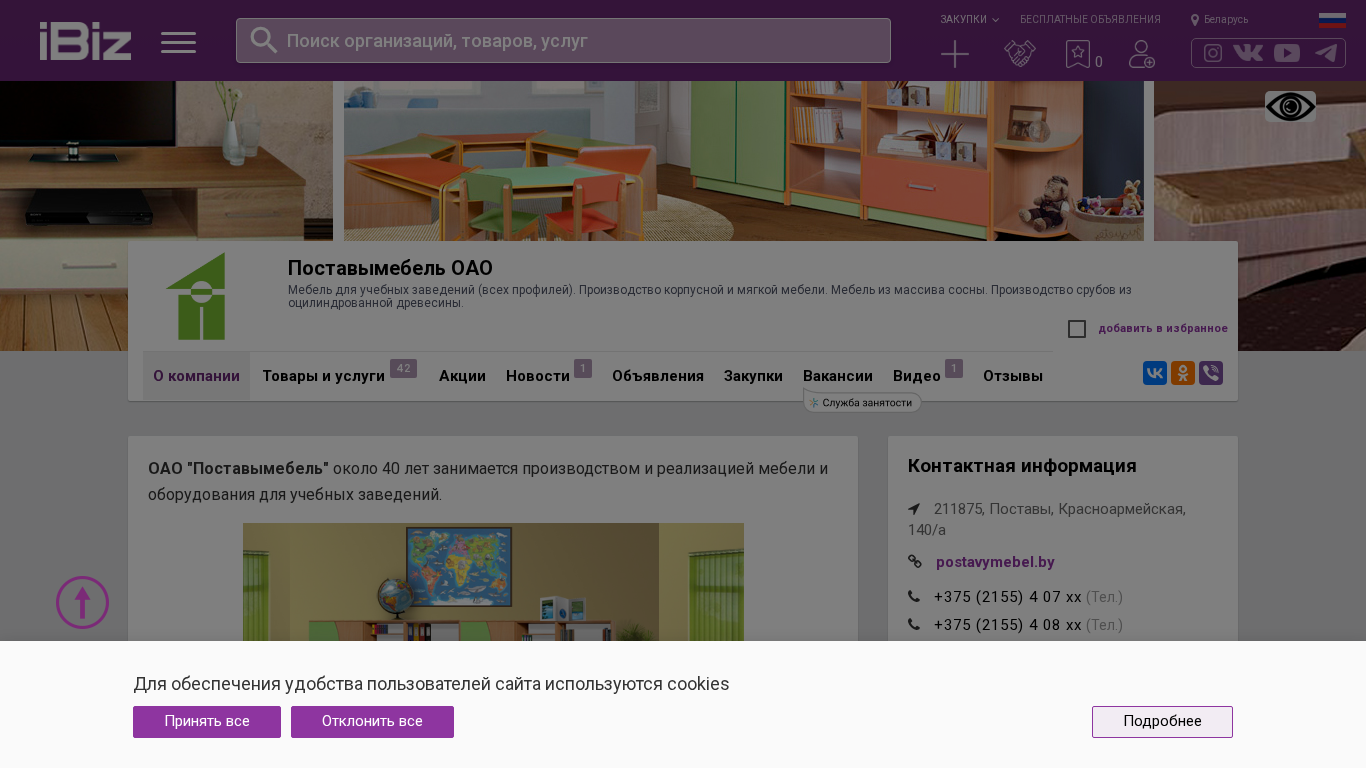Open the favorites bookmark star icon
Viewport: 1366px width, 768px height.
tap(1077, 54)
